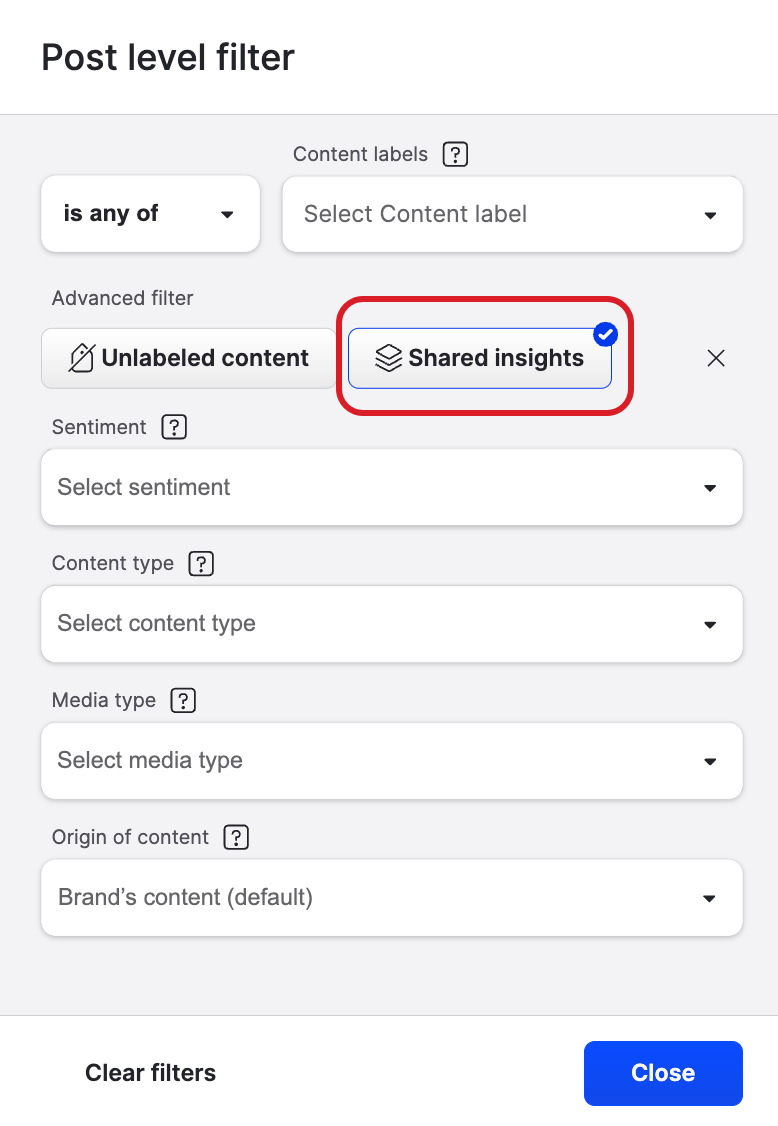Open the Content type help tooltip
The height and width of the screenshot is (1126, 778).
point(201,563)
